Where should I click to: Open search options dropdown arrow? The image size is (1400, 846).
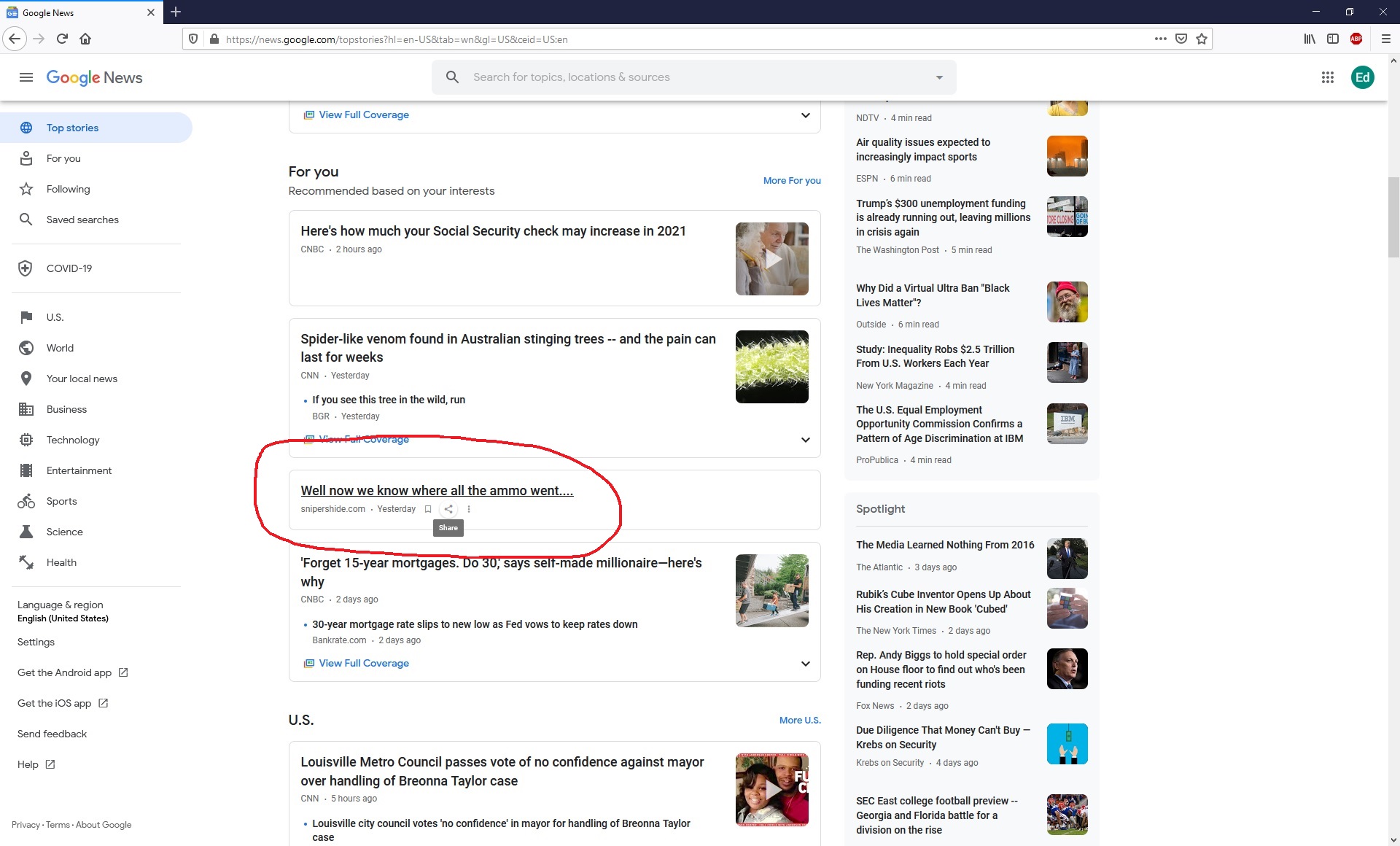[939, 77]
